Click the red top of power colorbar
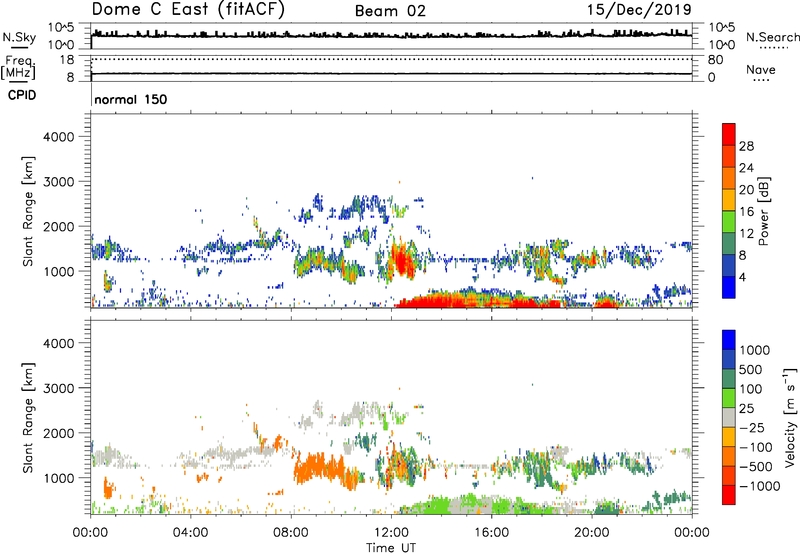 (729, 134)
